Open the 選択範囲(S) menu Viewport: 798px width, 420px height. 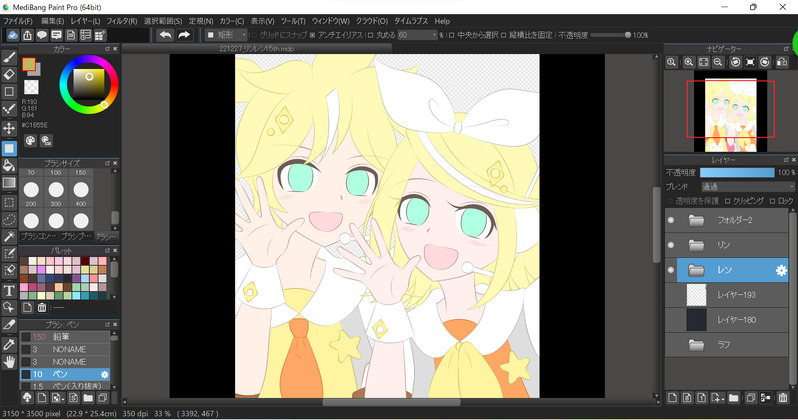pos(163,21)
